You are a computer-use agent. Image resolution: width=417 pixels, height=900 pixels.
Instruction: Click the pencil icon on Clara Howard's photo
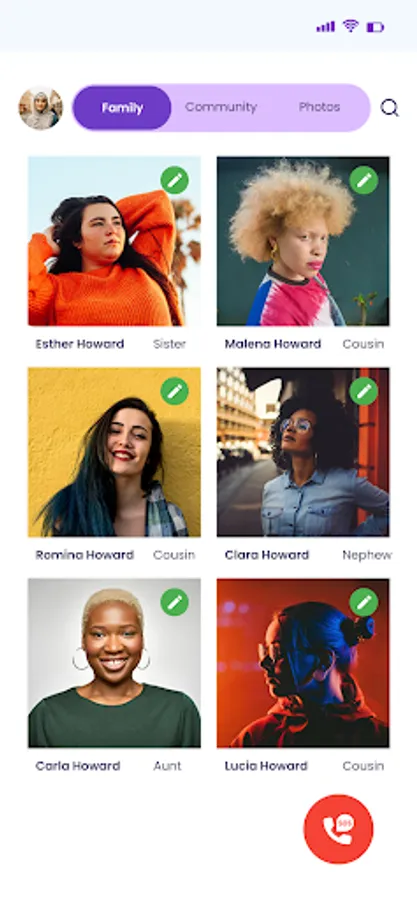pos(364,391)
